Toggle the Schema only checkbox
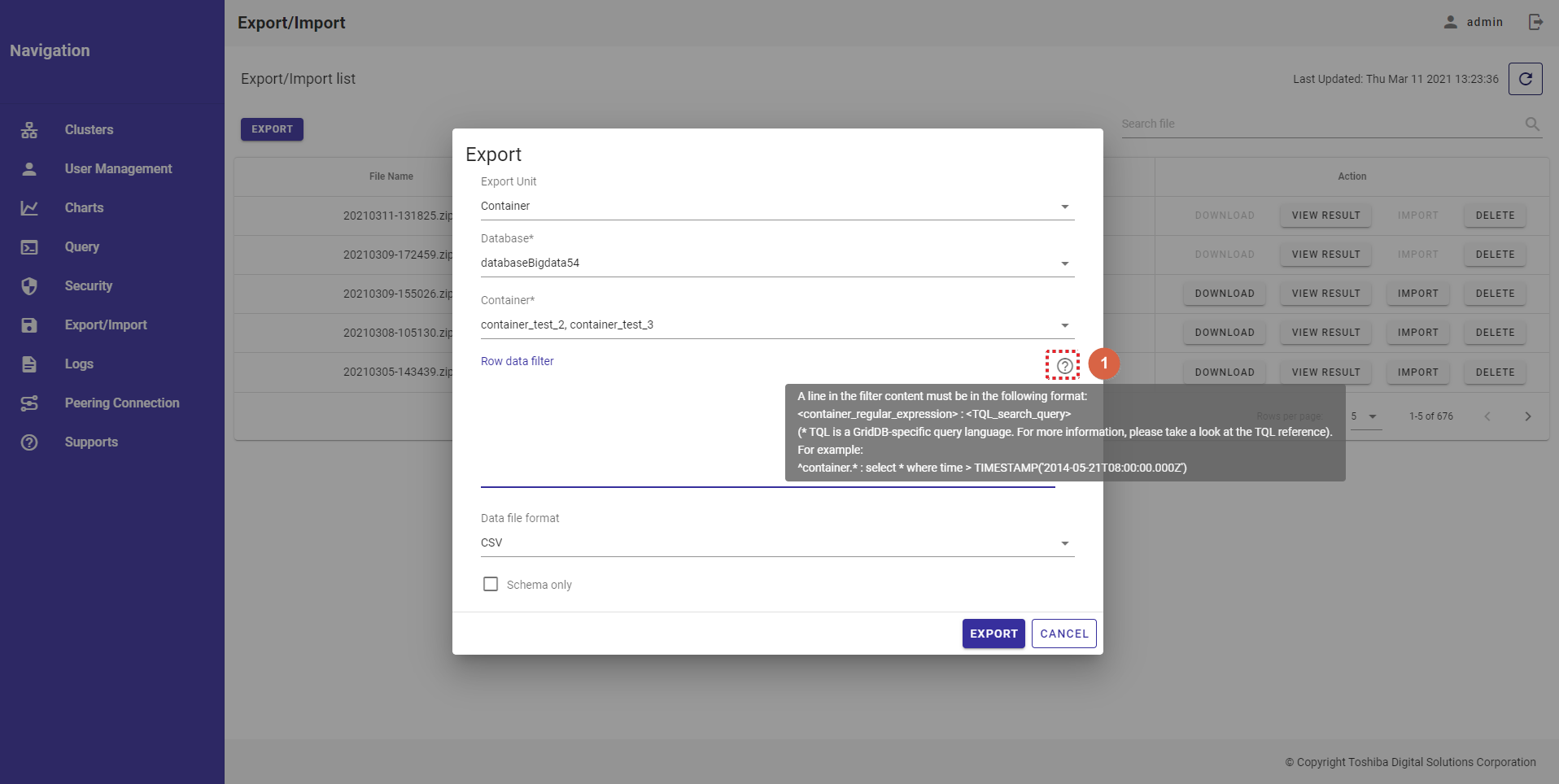The height and width of the screenshot is (784, 1559). tap(491, 584)
